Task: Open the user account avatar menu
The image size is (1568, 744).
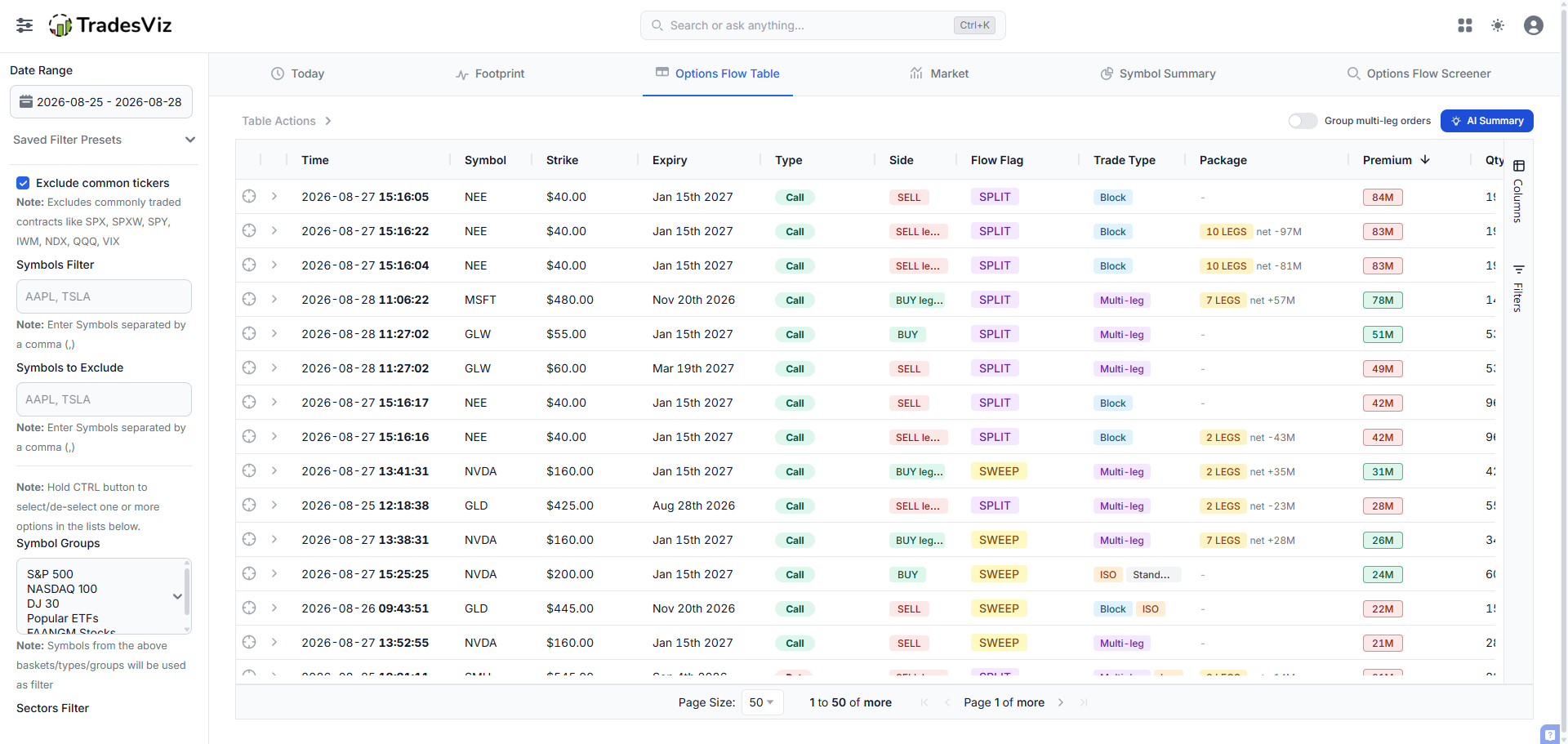Action: tap(1534, 25)
